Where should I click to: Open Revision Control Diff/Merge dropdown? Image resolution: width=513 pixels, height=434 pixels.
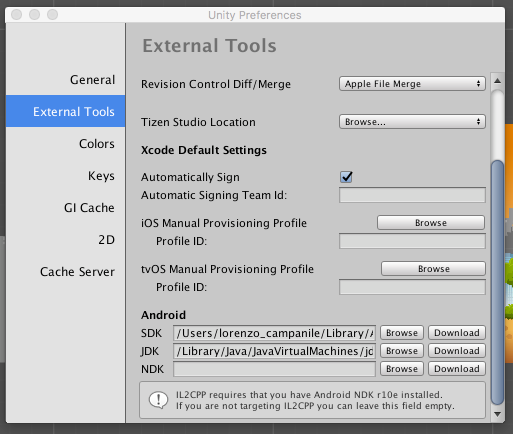[412, 84]
